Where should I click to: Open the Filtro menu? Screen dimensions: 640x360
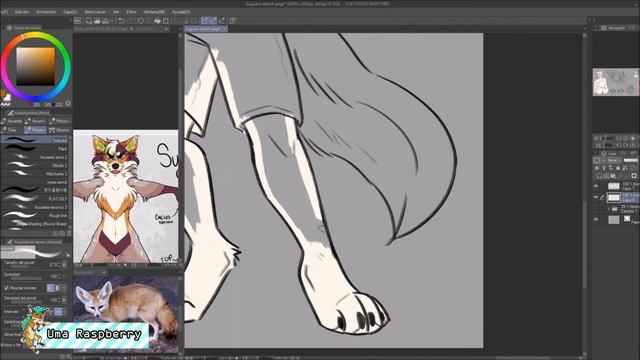(x=131, y=12)
